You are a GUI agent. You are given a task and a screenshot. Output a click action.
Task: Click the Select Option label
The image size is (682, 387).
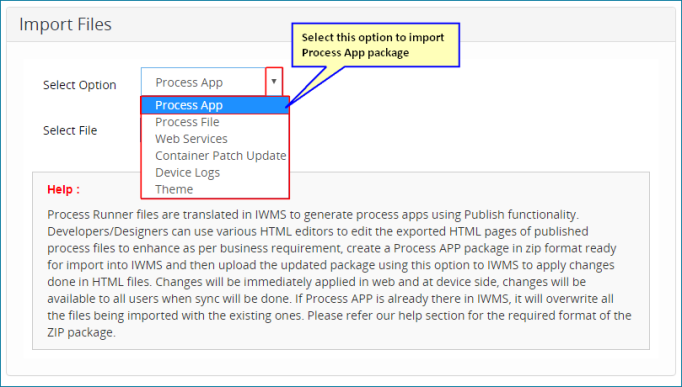[80, 85]
